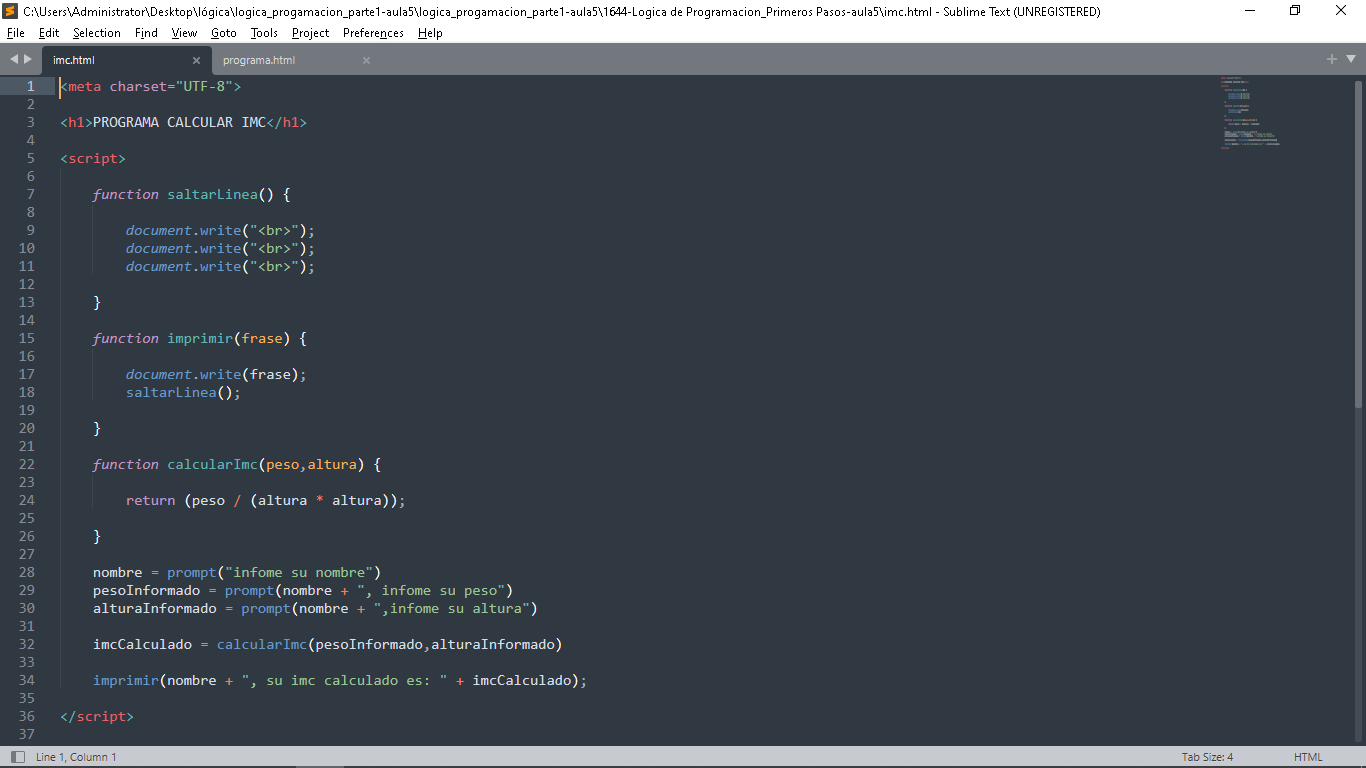Open the Help menu

point(430,33)
